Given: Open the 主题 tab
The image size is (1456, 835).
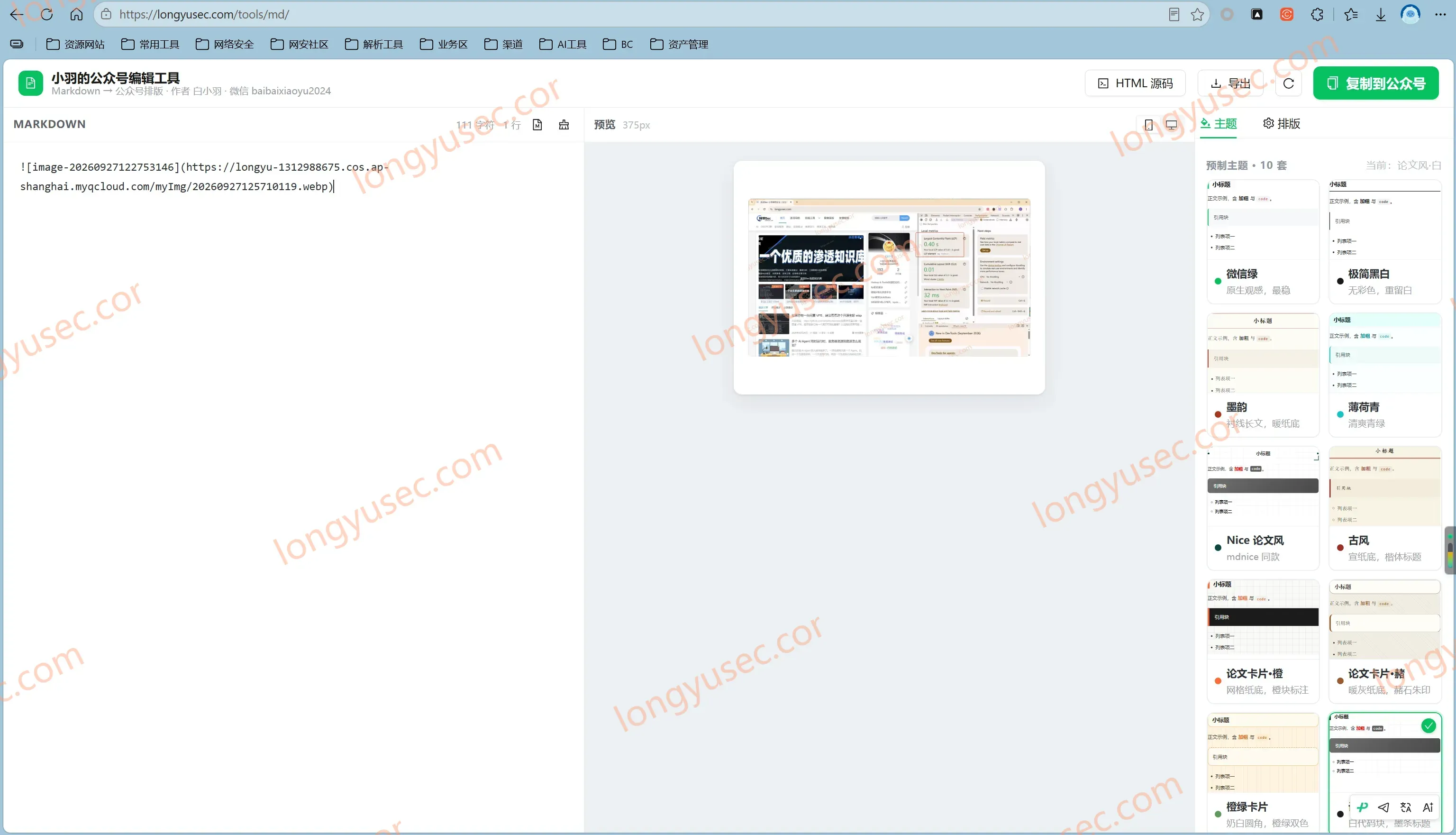Looking at the screenshot, I should tap(1218, 123).
